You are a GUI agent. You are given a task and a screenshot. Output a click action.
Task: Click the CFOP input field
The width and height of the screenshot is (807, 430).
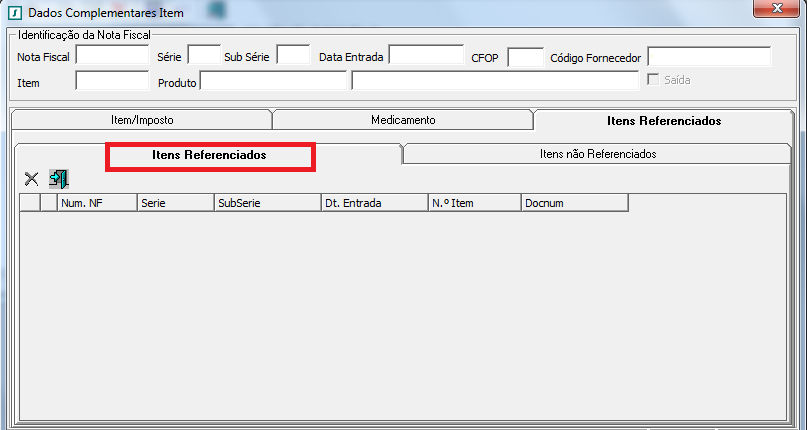point(525,58)
